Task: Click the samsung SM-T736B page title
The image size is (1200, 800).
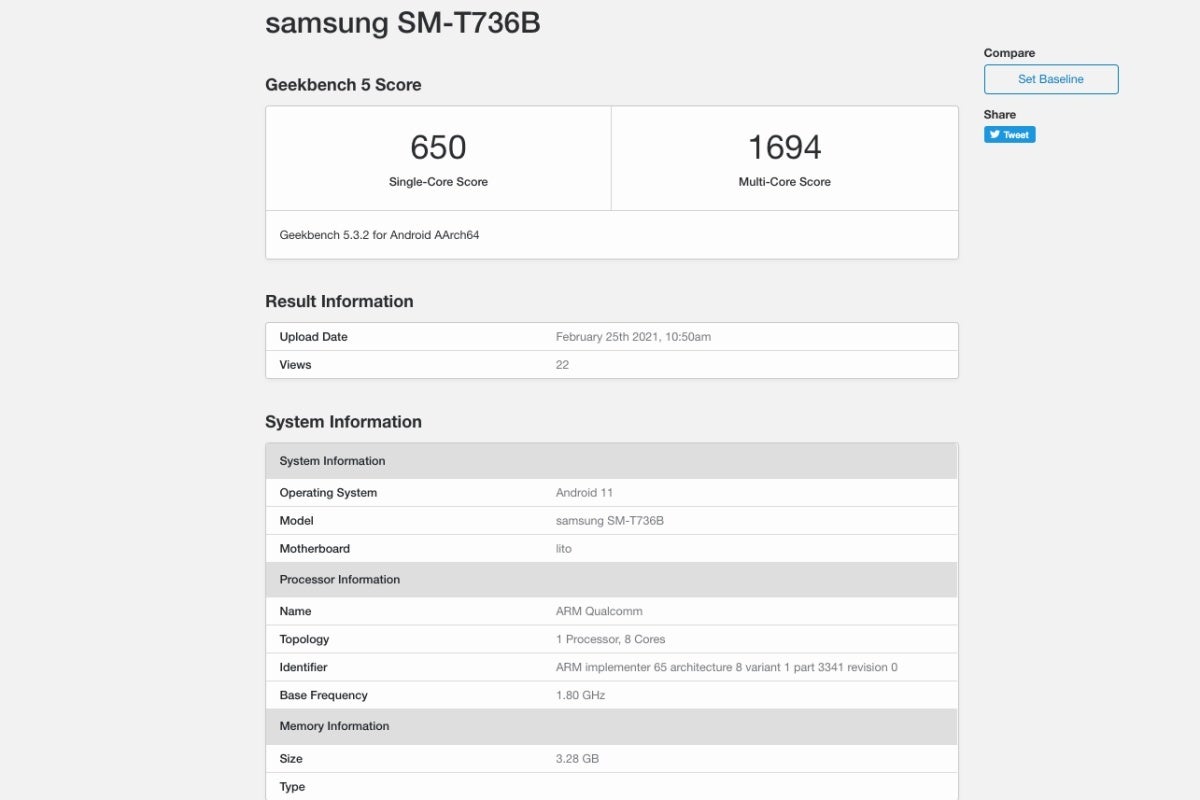Action: click(x=402, y=23)
